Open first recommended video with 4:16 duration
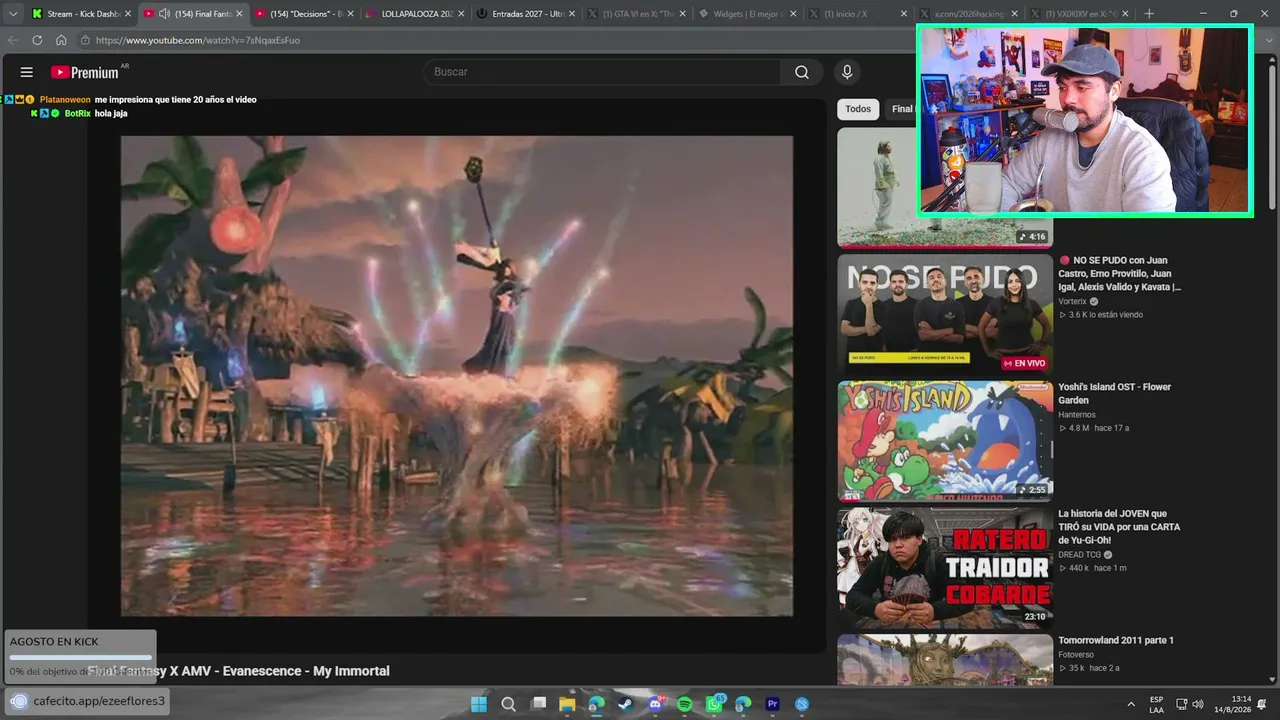This screenshot has width=1280, height=720. coord(945,187)
